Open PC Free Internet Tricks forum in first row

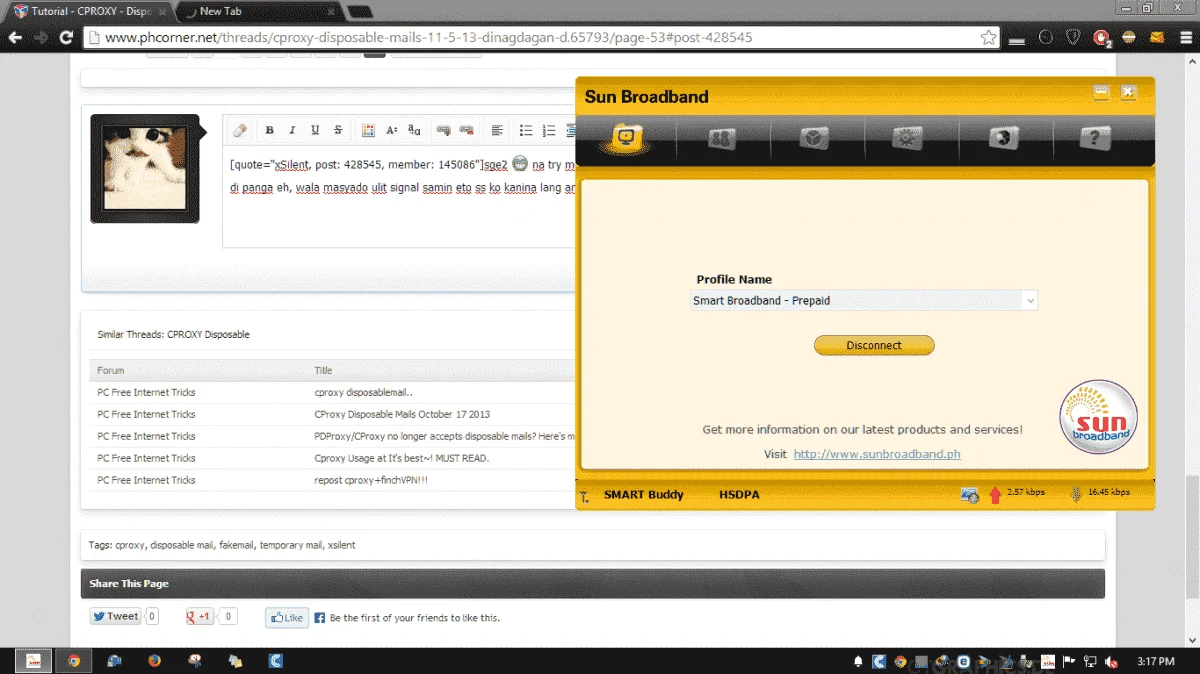[146, 392]
